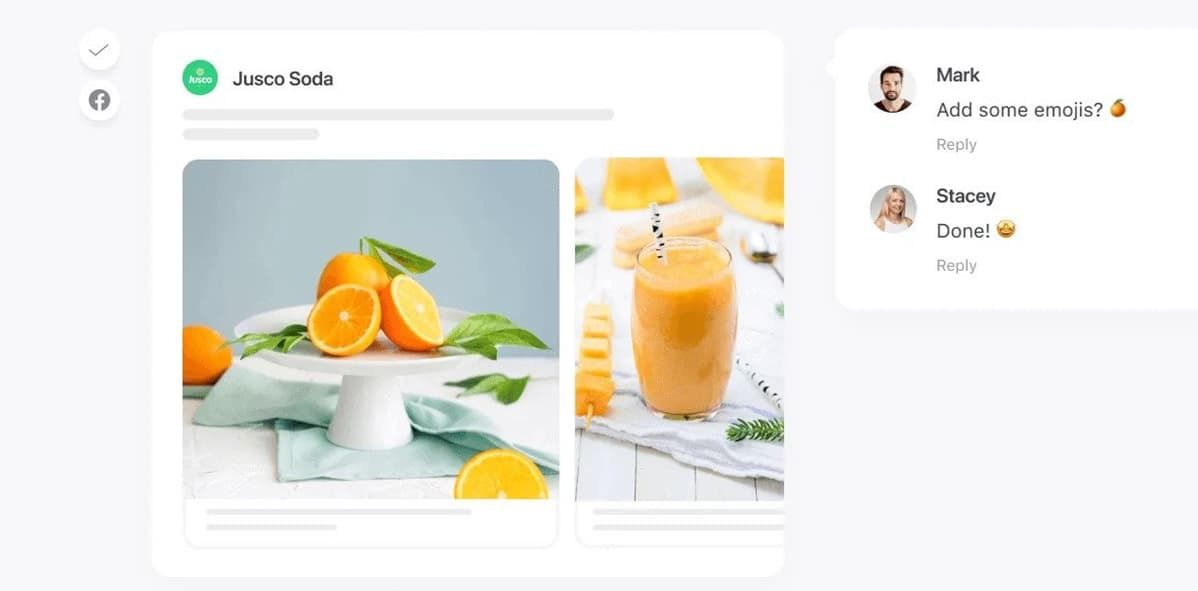1198x591 pixels.
Task: Click the checkmark approve icon
Action: 99,50
